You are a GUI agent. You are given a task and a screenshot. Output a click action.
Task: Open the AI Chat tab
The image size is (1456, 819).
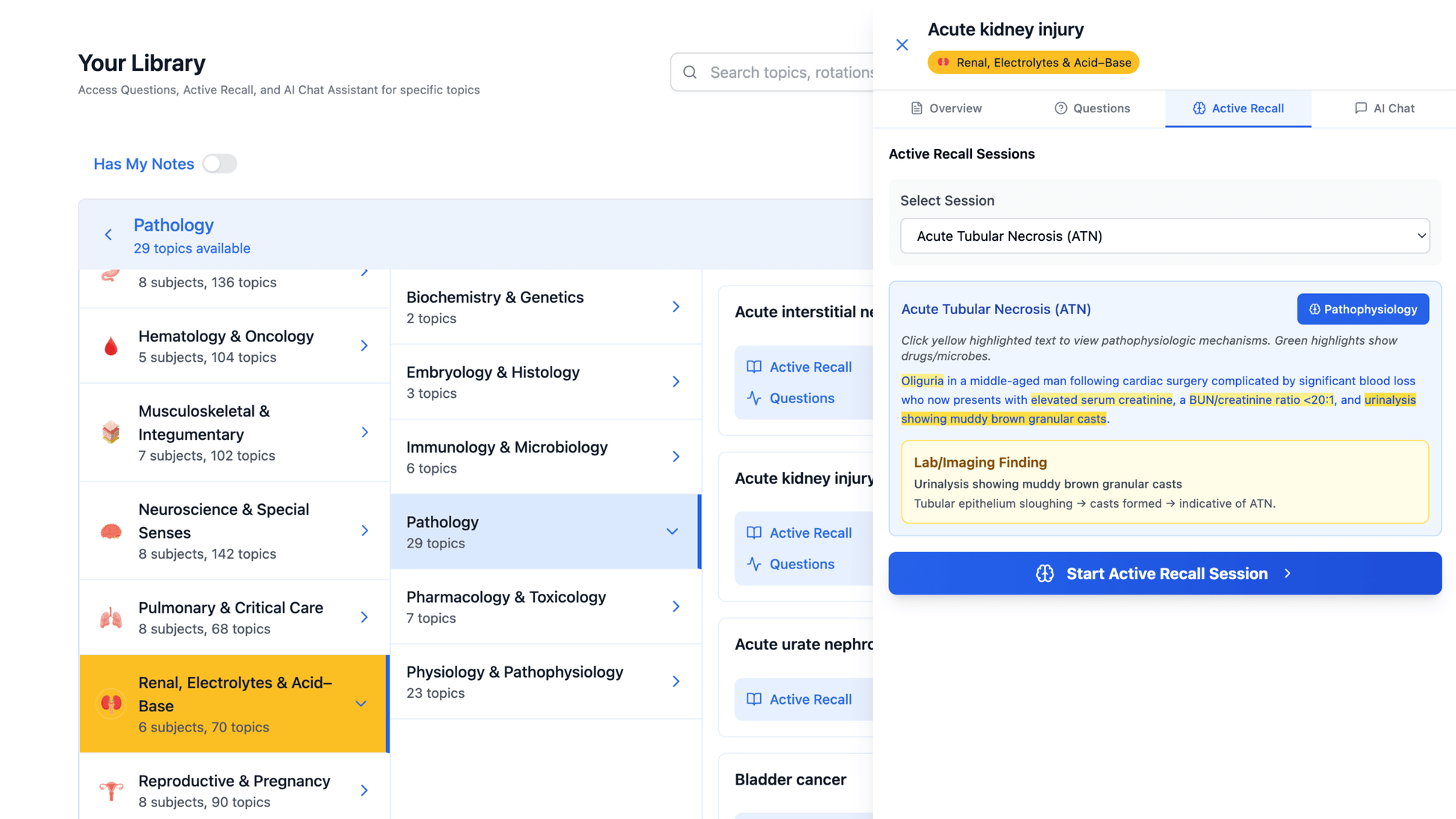1383,108
